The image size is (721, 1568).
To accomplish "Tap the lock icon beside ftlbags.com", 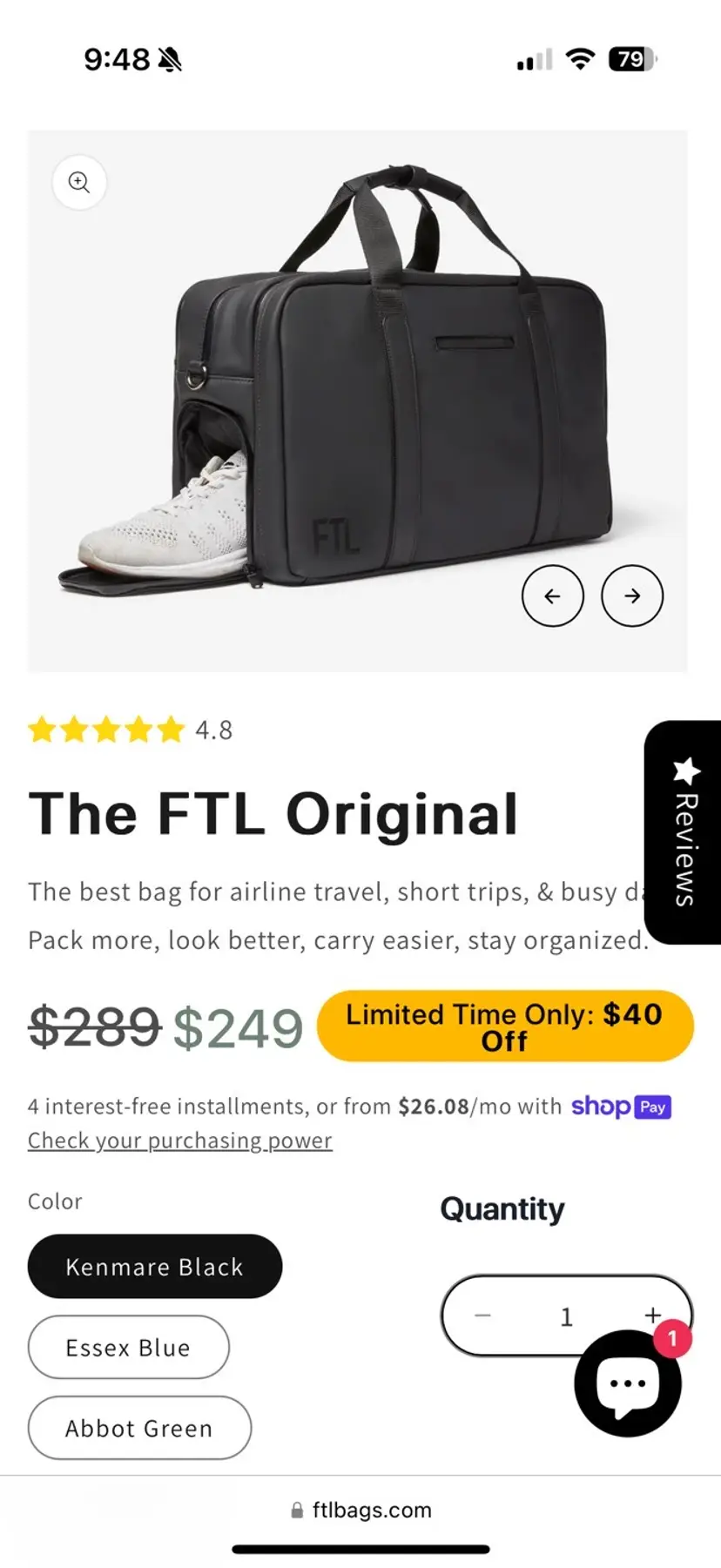I will (x=297, y=1511).
